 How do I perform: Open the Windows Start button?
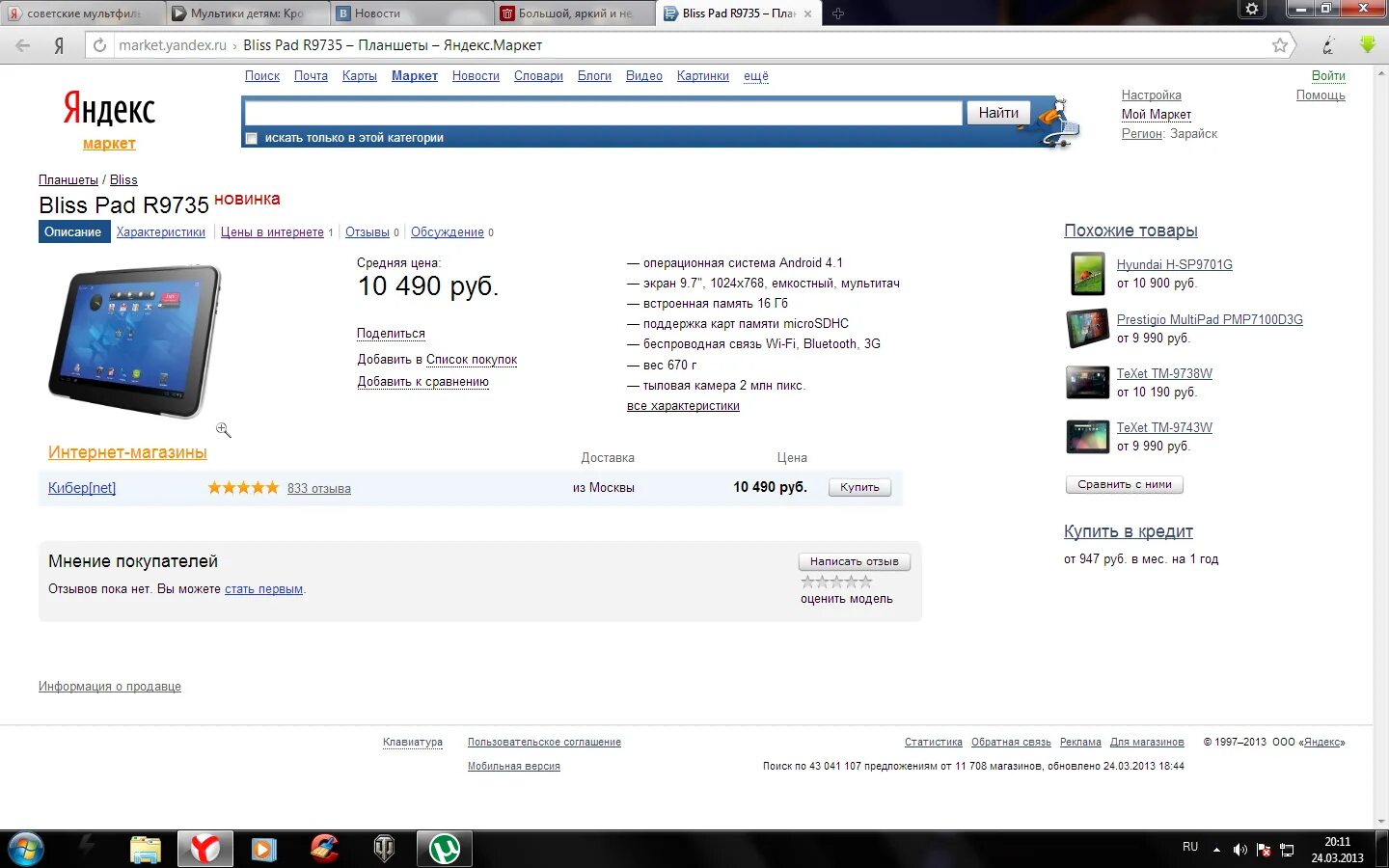[26, 849]
